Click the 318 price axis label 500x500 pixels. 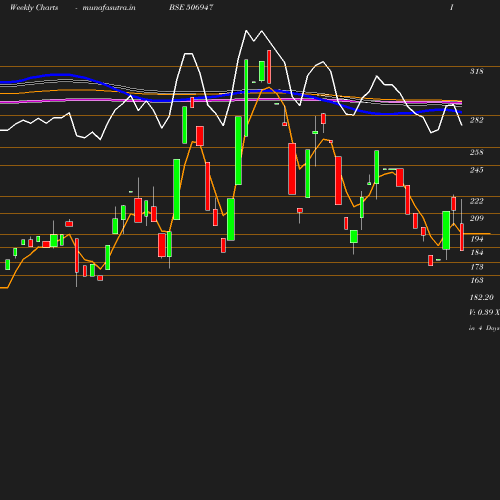(x=476, y=71)
